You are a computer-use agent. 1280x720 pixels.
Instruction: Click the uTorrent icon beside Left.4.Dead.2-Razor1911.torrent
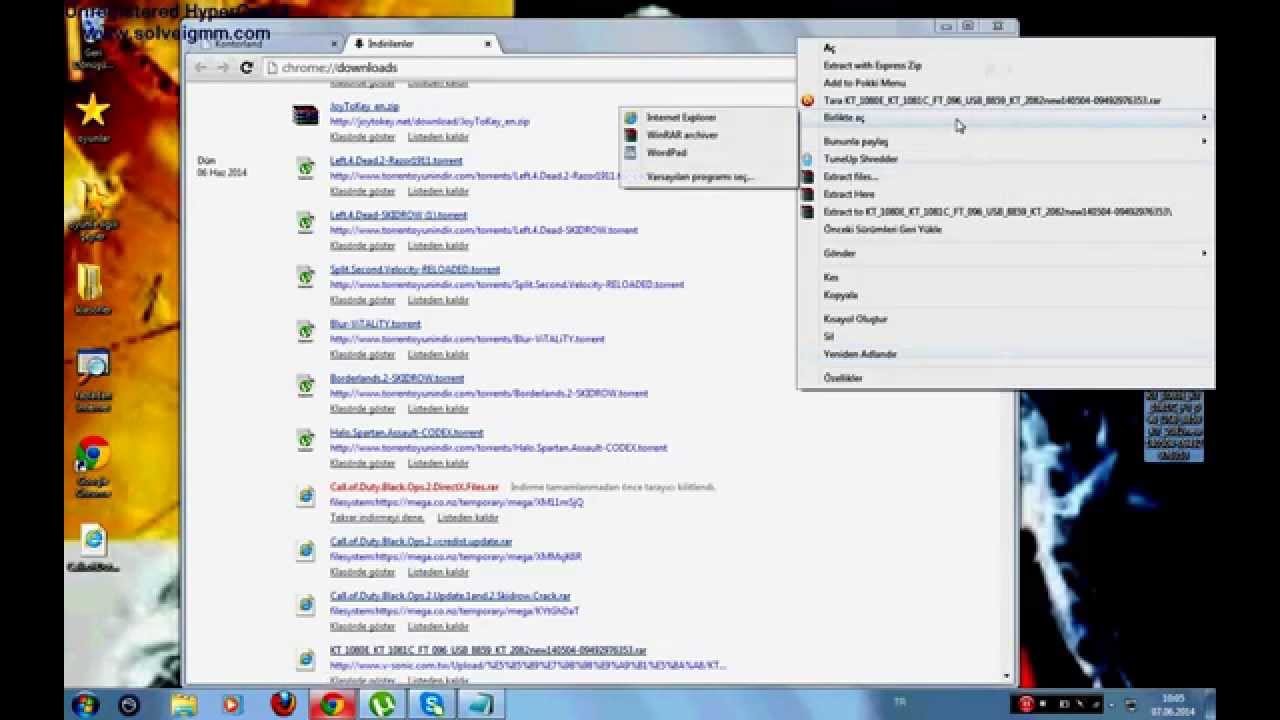(306, 168)
